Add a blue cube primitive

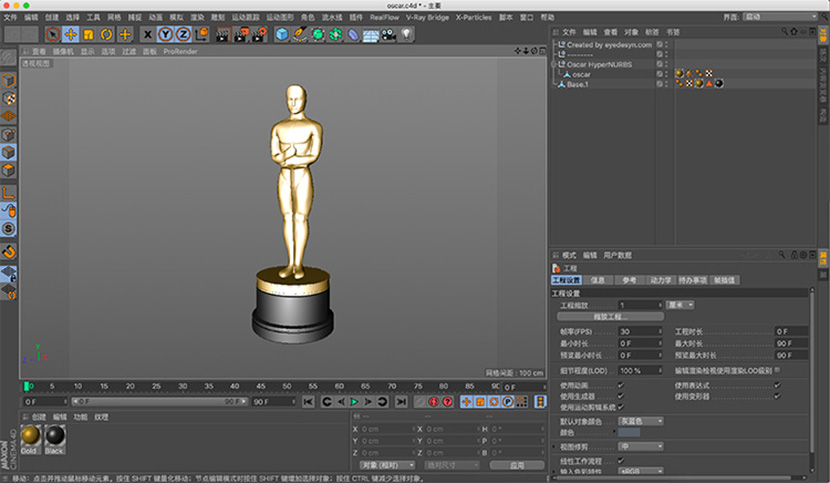pos(282,34)
